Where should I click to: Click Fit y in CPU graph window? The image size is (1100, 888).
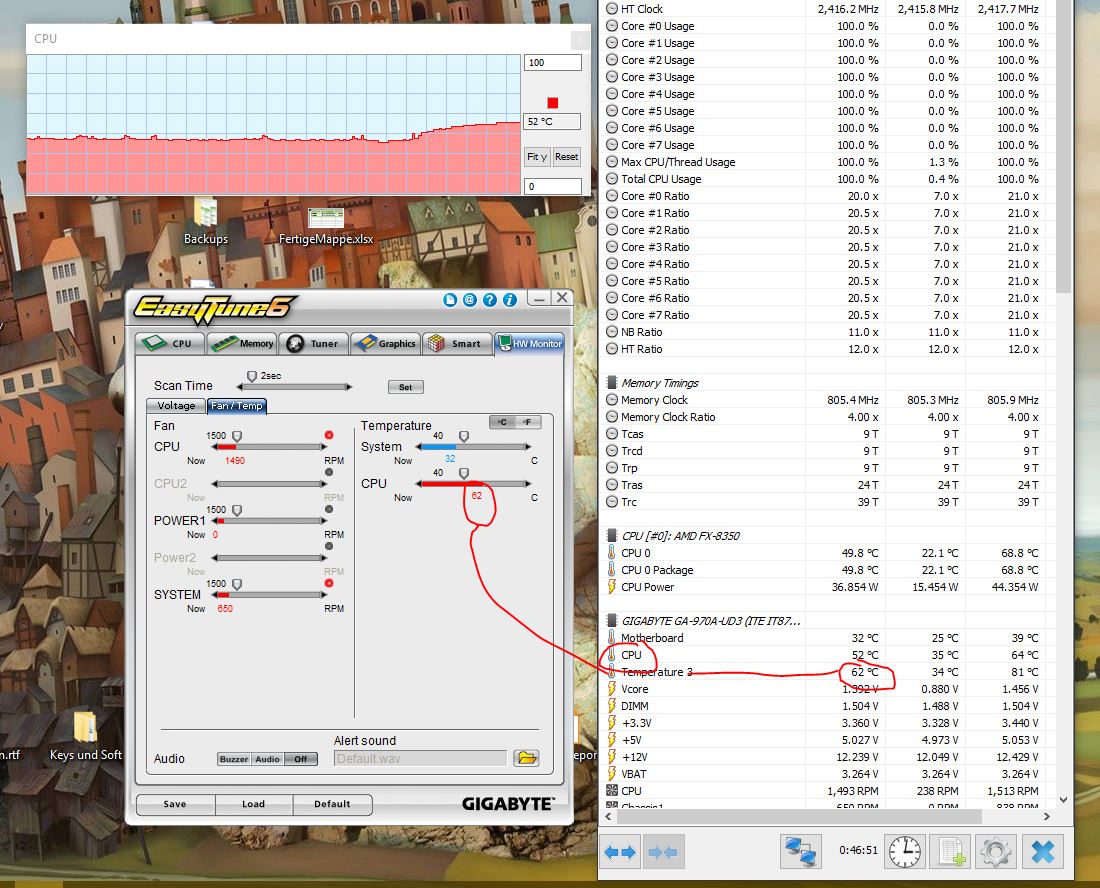[x=537, y=156]
